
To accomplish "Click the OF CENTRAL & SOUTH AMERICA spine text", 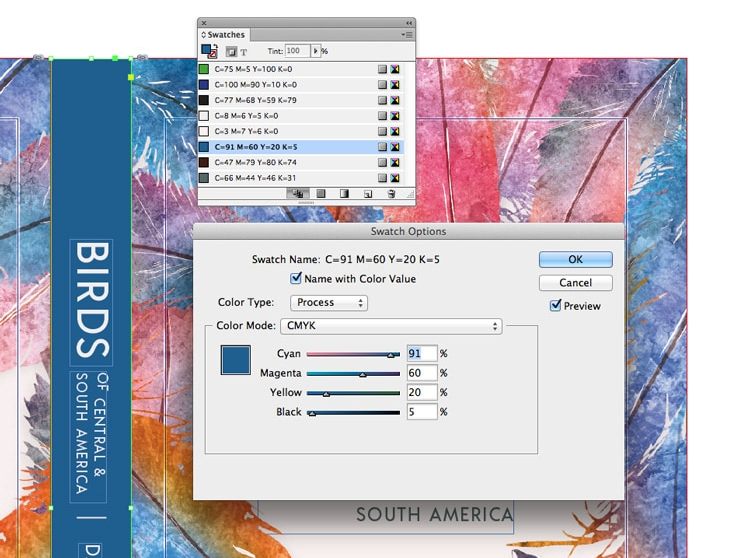I will tap(91, 433).
